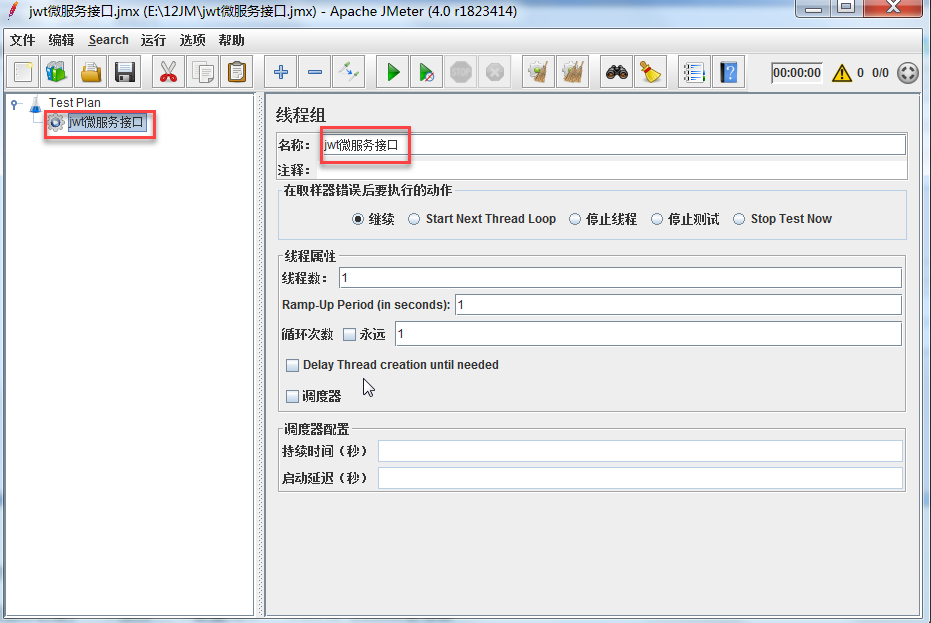Click the thread status circle icon
The width and height of the screenshot is (931, 623).
tap(908, 73)
